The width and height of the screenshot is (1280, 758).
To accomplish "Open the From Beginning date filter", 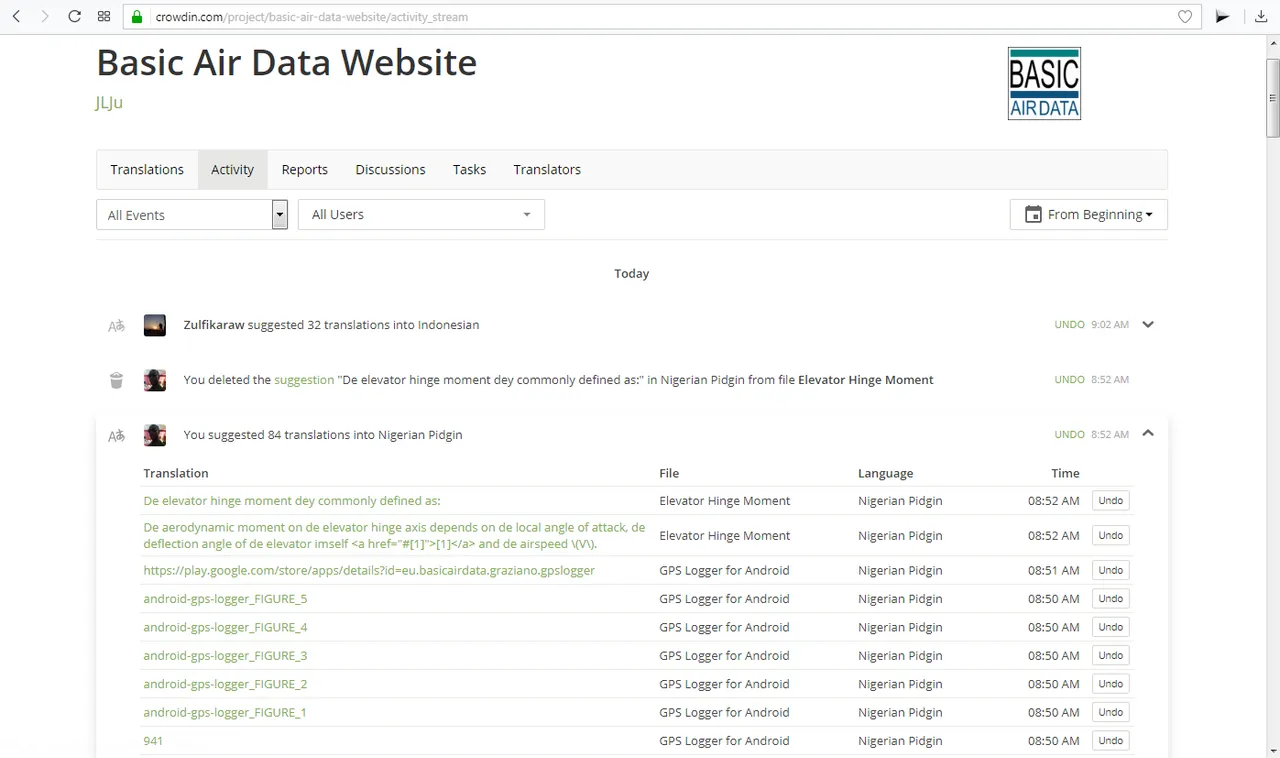I will click(x=1089, y=214).
